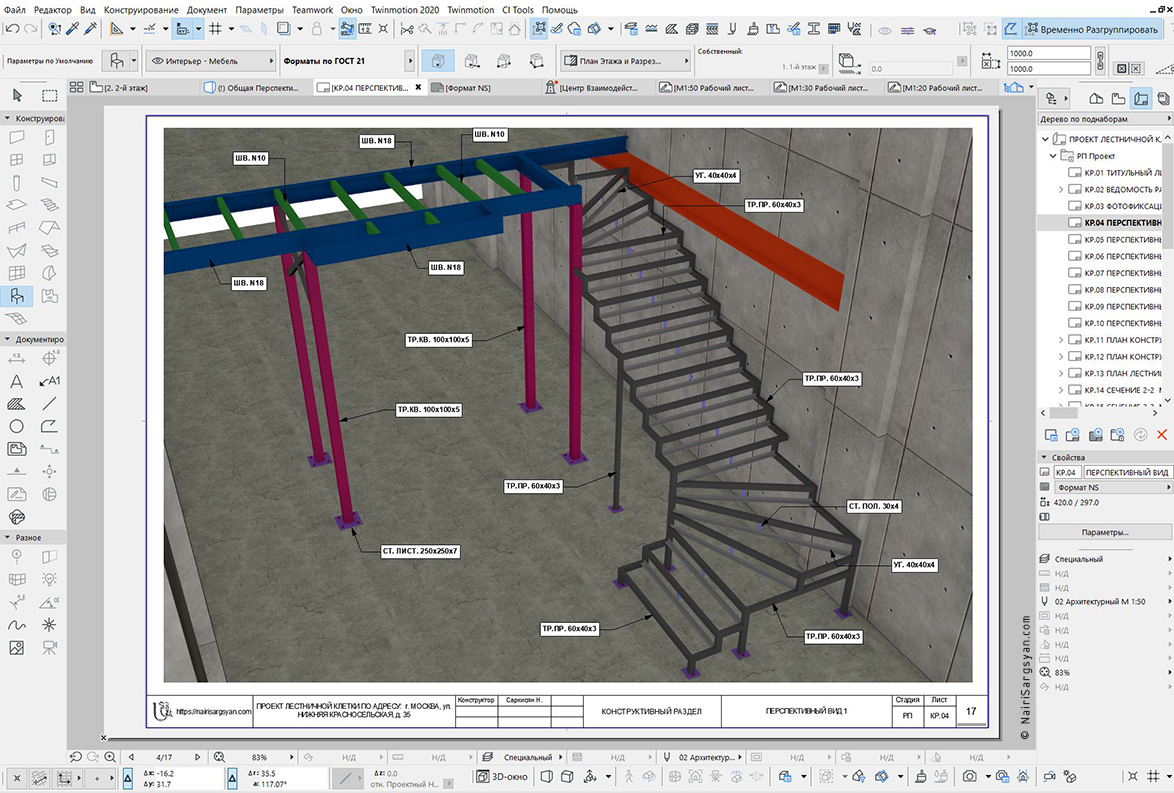The width and height of the screenshot is (1174, 793).
Task: Select the Spline curve tool
Action: coord(16,625)
